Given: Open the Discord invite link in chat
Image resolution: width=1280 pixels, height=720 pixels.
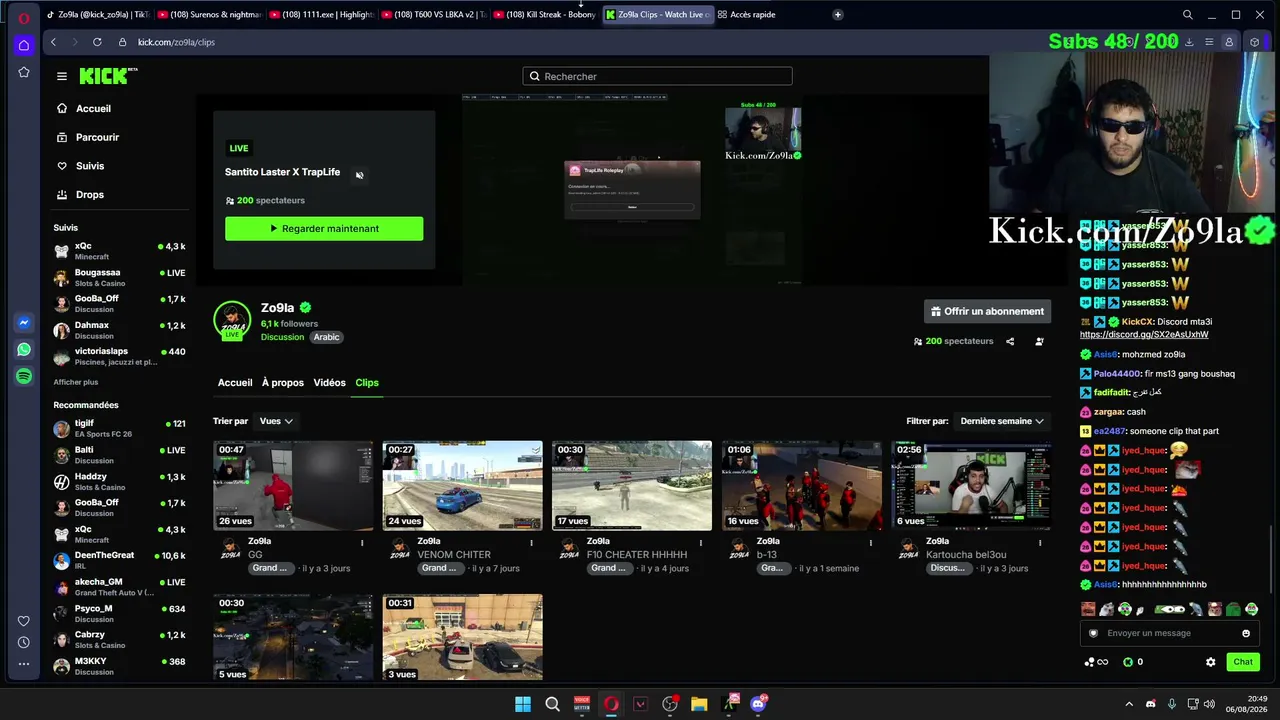Looking at the screenshot, I should [1144, 334].
